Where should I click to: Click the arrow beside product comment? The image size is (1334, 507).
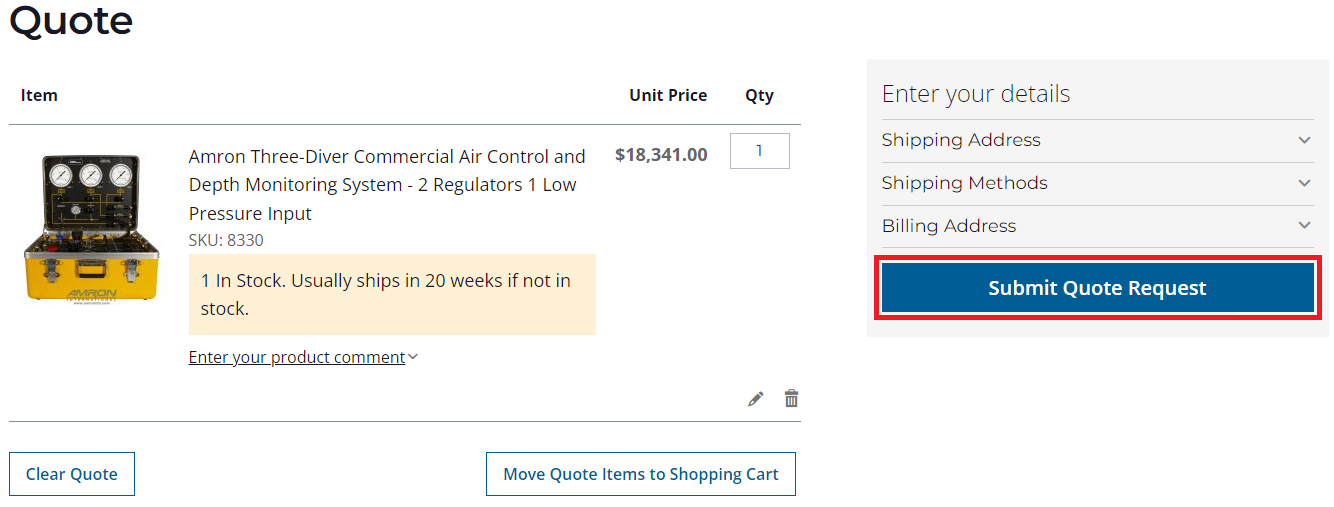click(x=413, y=358)
